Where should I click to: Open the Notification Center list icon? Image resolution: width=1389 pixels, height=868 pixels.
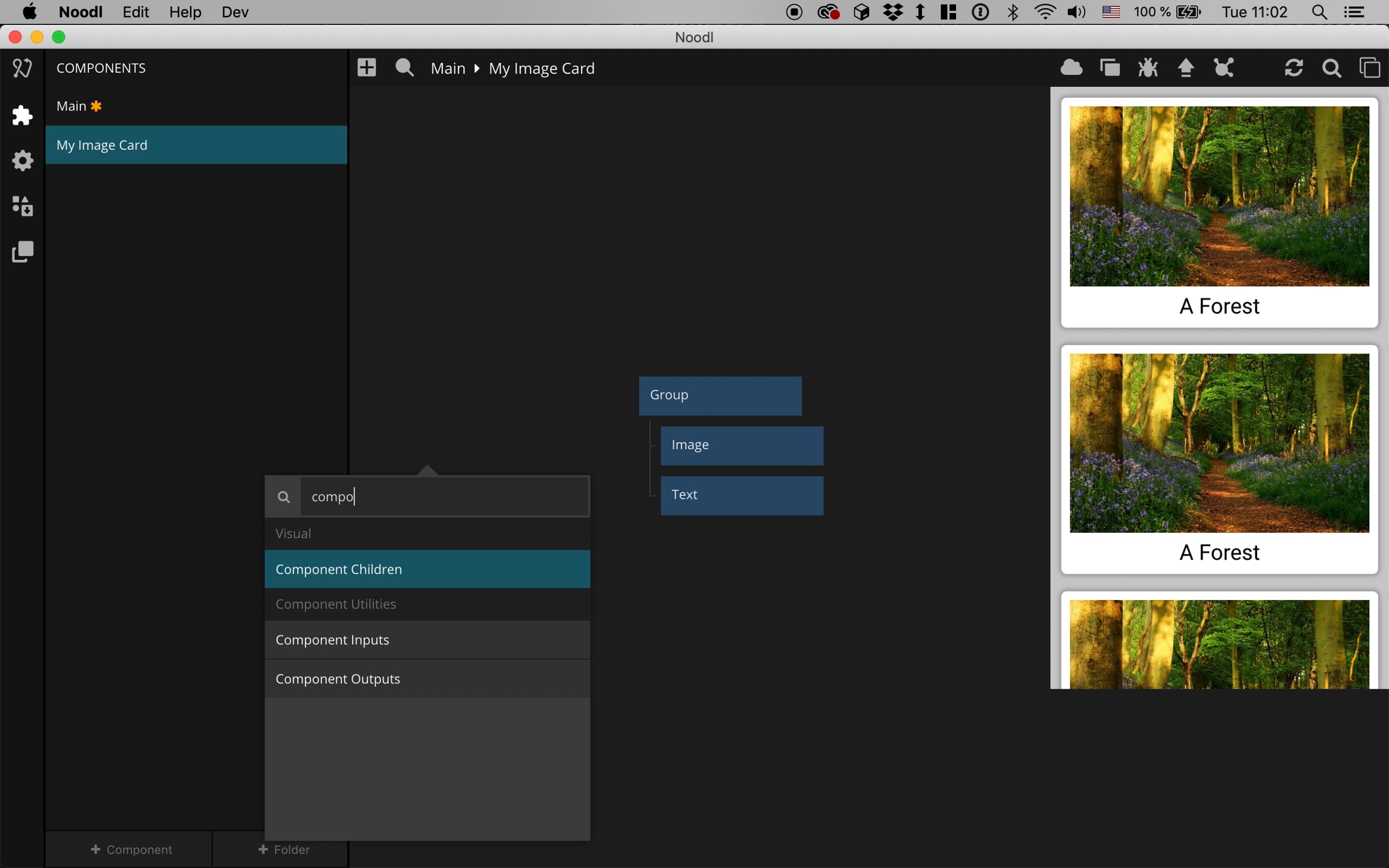[x=1354, y=12]
